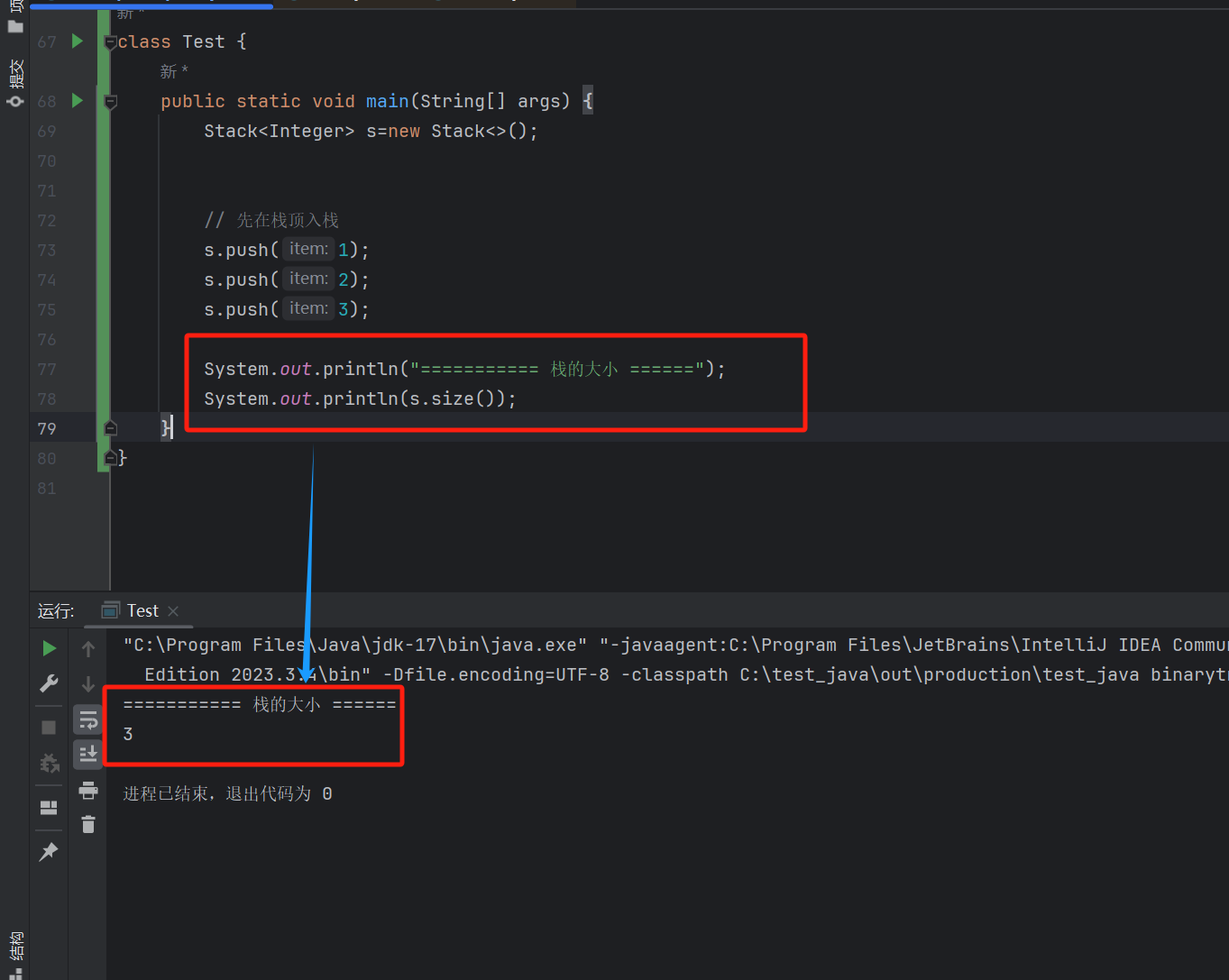The height and width of the screenshot is (980, 1229).
Task: Click the bug attach debugger icon
Action: click(x=49, y=764)
